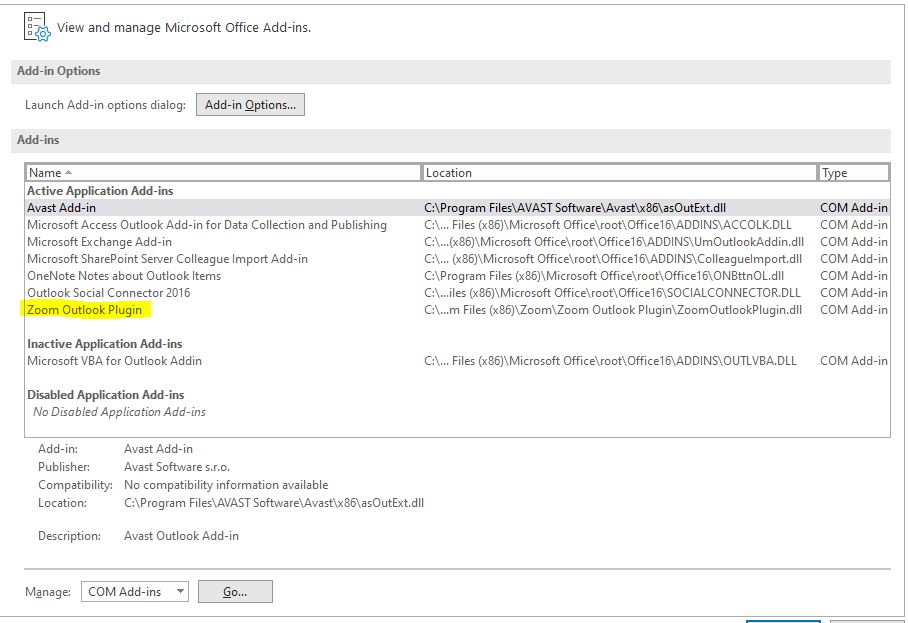The height and width of the screenshot is (623, 908).
Task: Click the Avast Outlook Add-in description
Action: click(x=181, y=536)
